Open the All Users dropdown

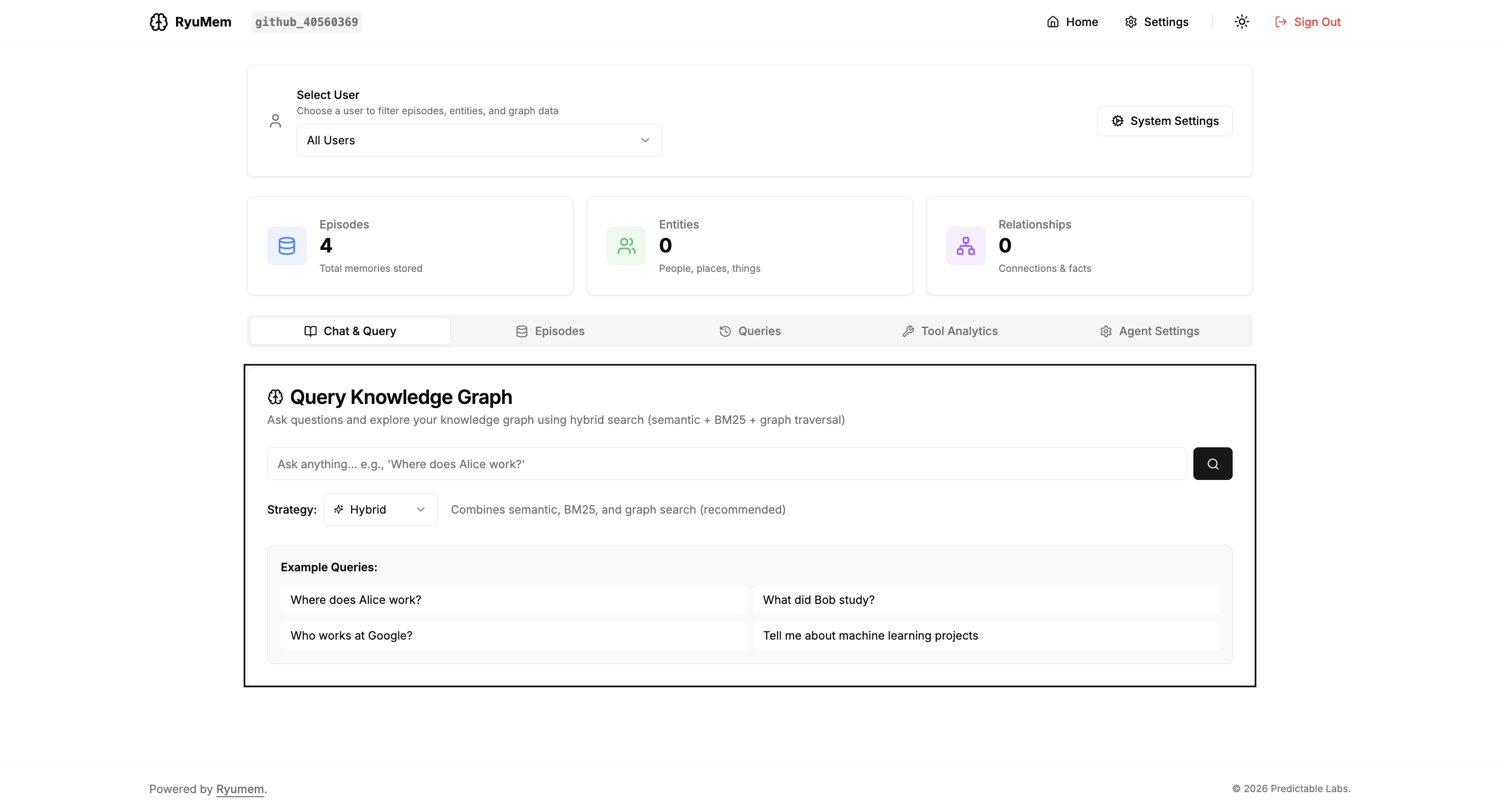(x=478, y=140)
